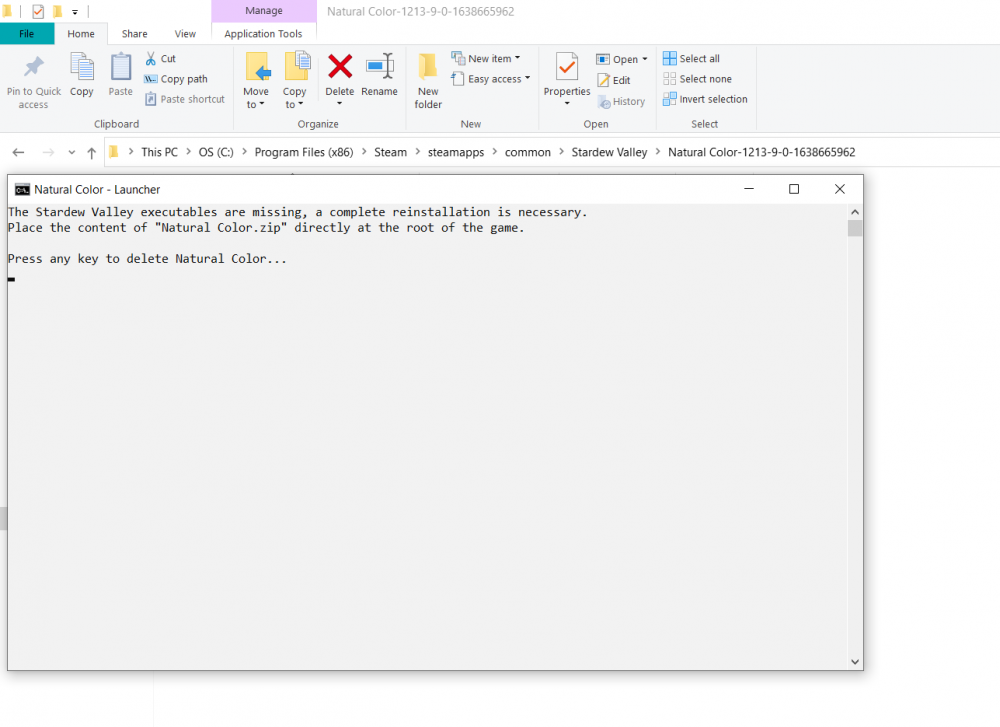Switch to the View ribbon tab
The height and width of the screenshot is (727, 1000).
(185, 33)
